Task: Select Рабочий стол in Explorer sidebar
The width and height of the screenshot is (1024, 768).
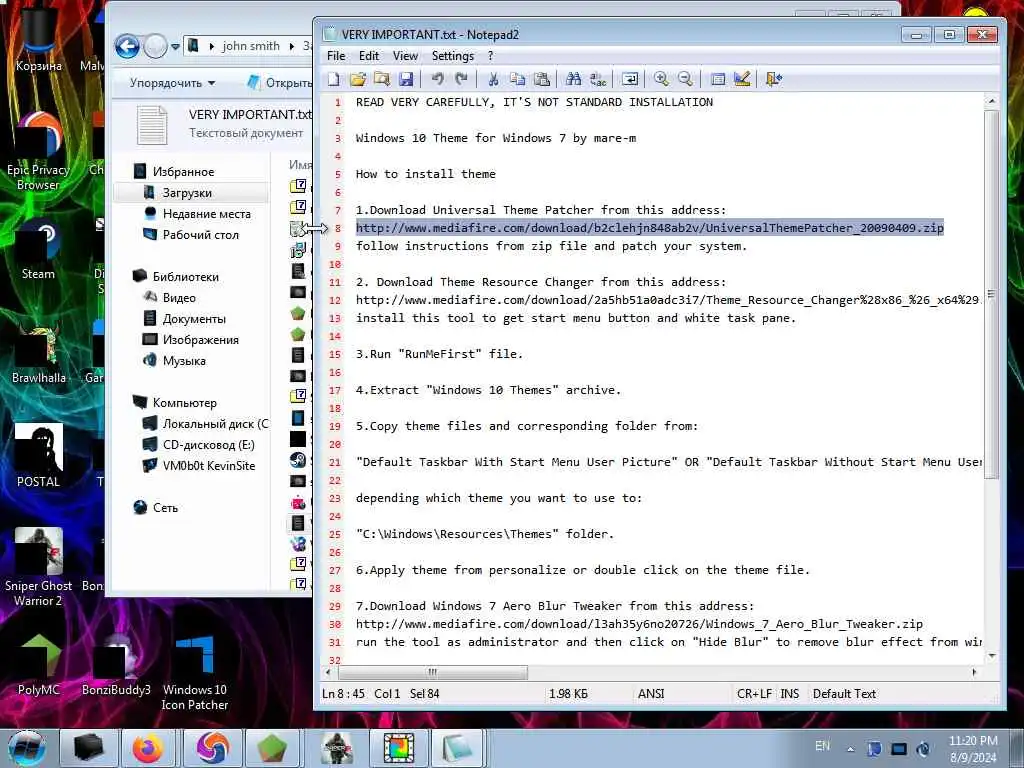Action: click(200, 234)
